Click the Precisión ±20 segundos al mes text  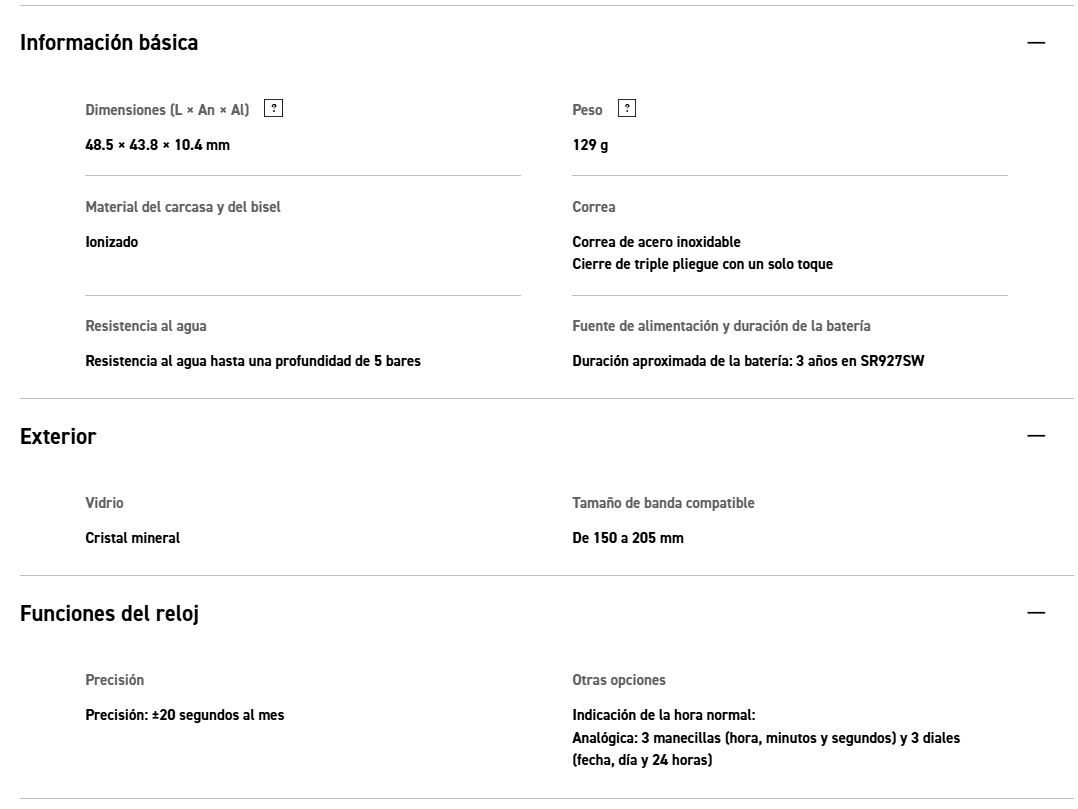pos(184,715)
